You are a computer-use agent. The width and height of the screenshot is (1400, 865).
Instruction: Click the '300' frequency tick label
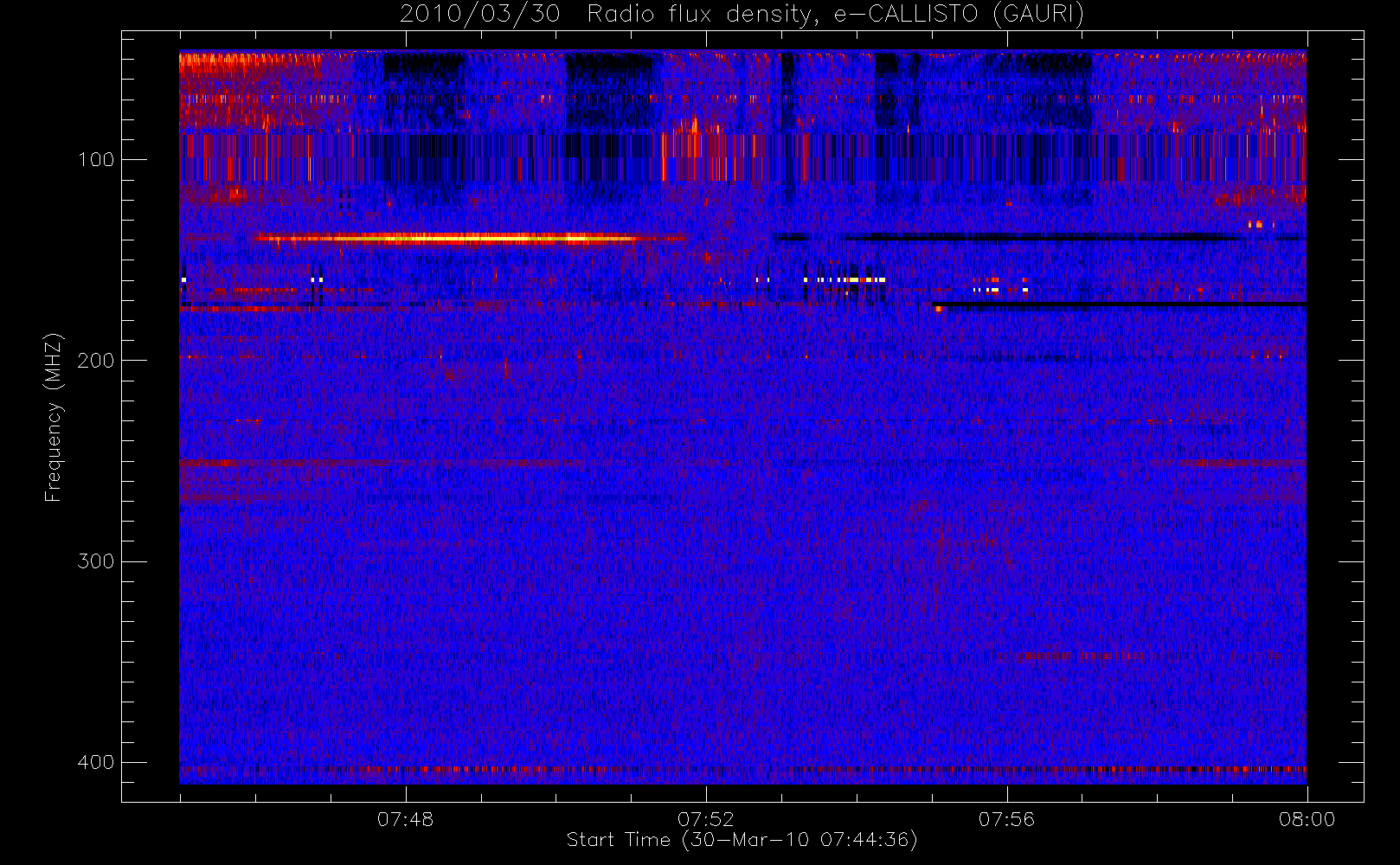(95, 561)
